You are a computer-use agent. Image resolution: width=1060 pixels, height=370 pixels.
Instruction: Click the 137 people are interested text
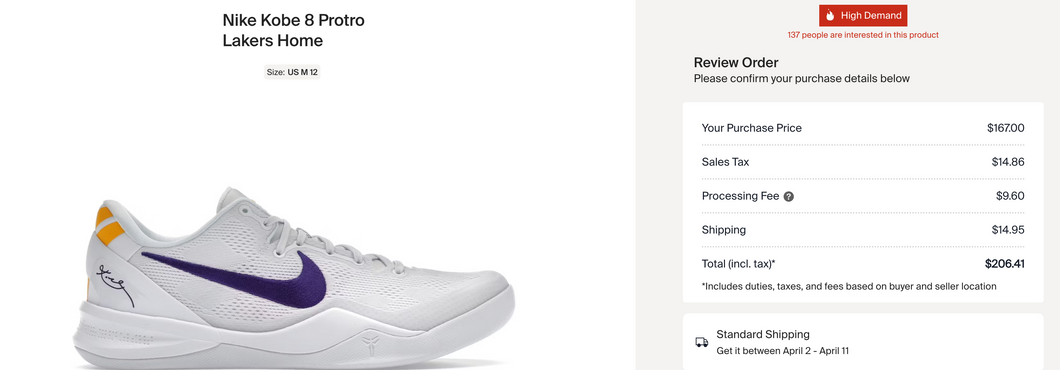coord(863,34)
